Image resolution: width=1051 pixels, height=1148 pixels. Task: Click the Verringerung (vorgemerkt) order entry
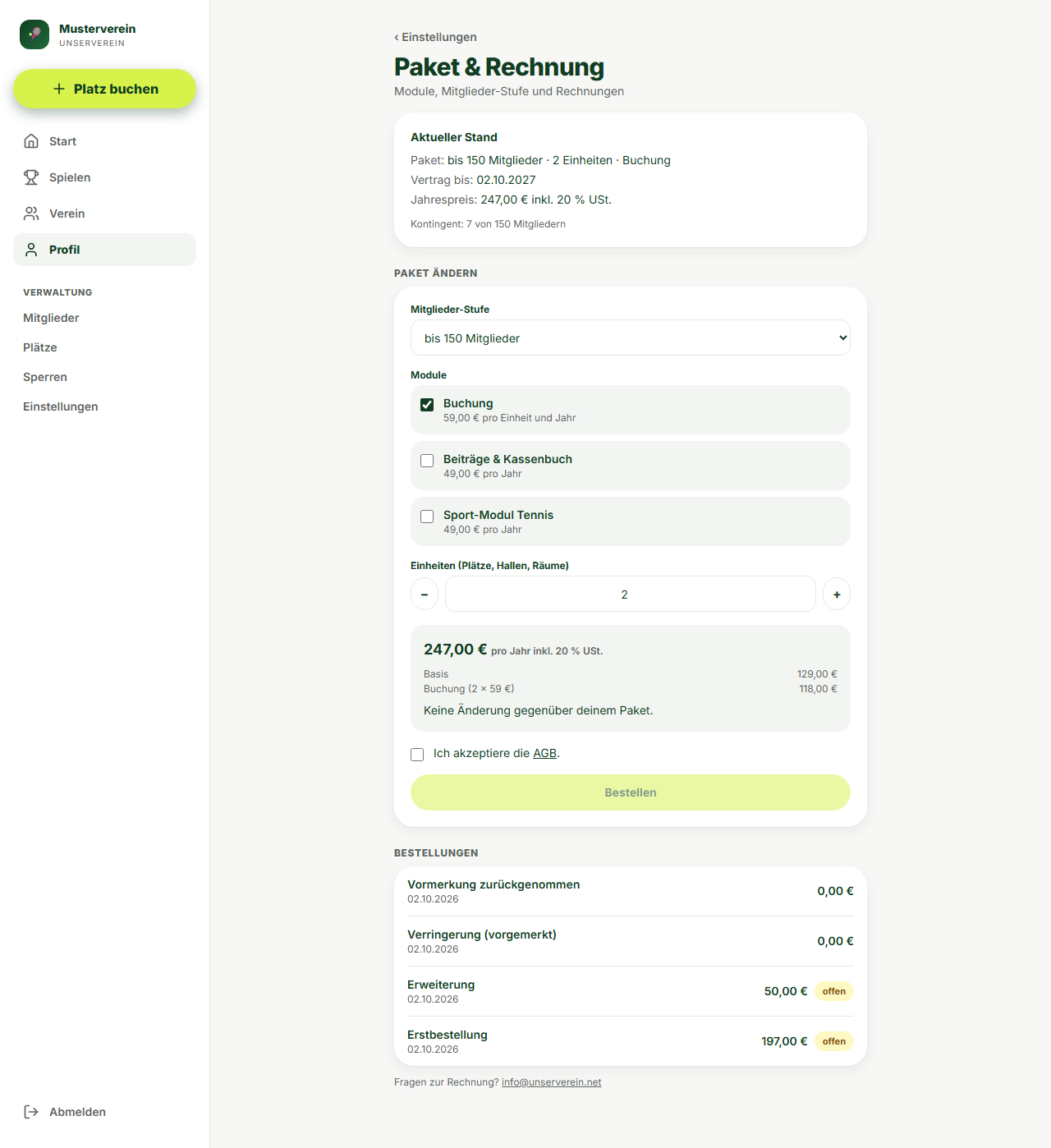pyautogui.click(x=631, y=941)
